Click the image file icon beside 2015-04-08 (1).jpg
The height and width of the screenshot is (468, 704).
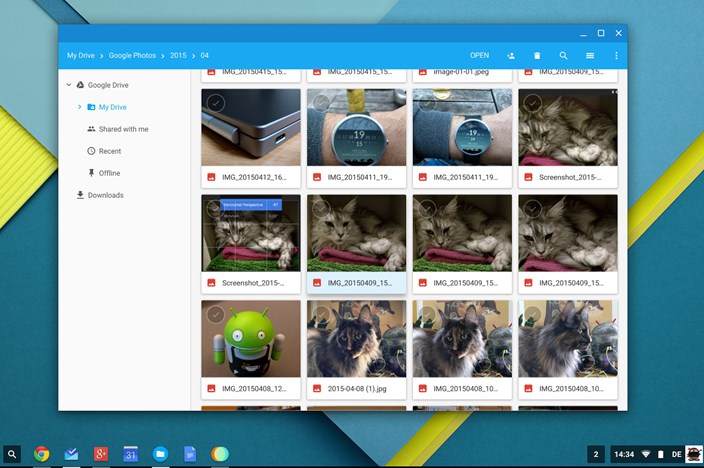317,389
